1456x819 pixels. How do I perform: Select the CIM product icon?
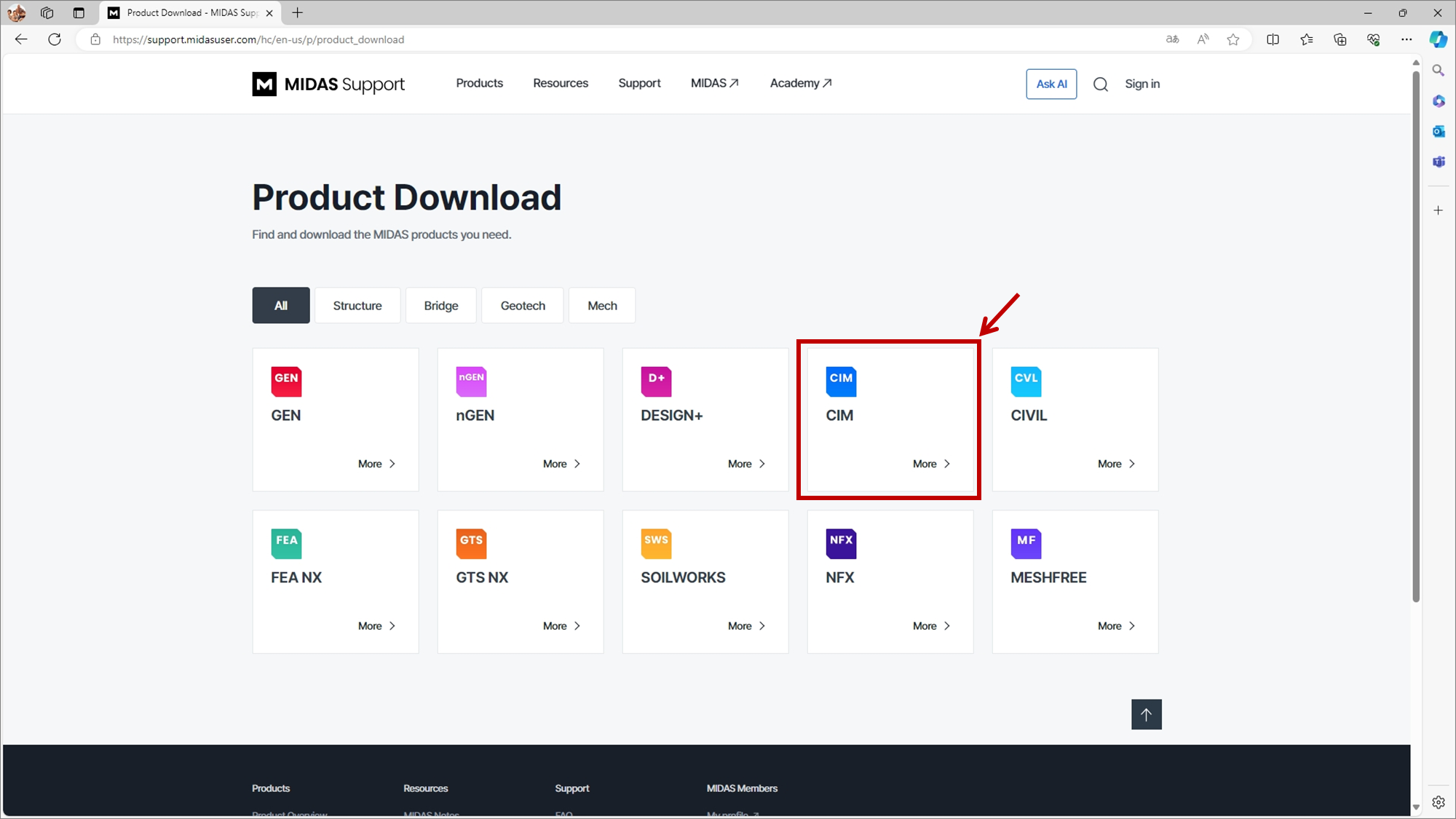(841, 381)
